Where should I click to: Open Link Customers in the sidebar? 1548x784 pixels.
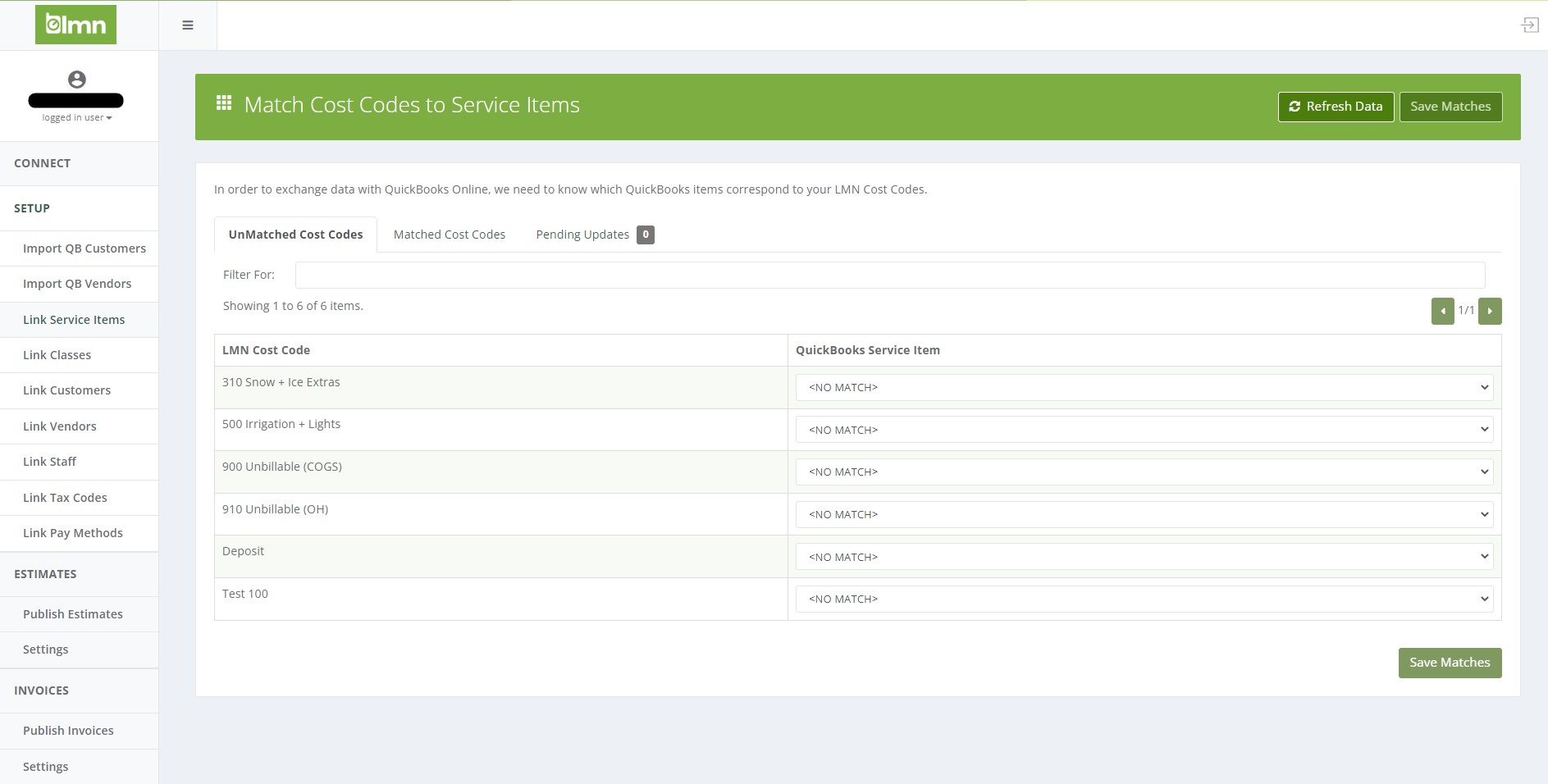pyautogui.click(x=66, y=390)
